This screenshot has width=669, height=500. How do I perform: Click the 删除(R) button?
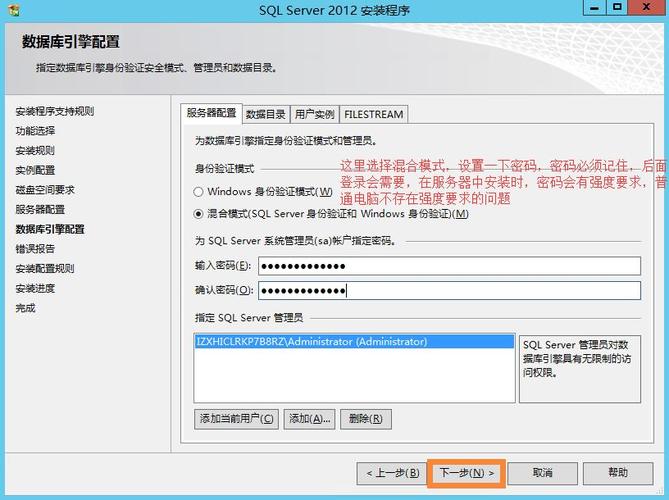pyautogui.click(x=366, y=419)
